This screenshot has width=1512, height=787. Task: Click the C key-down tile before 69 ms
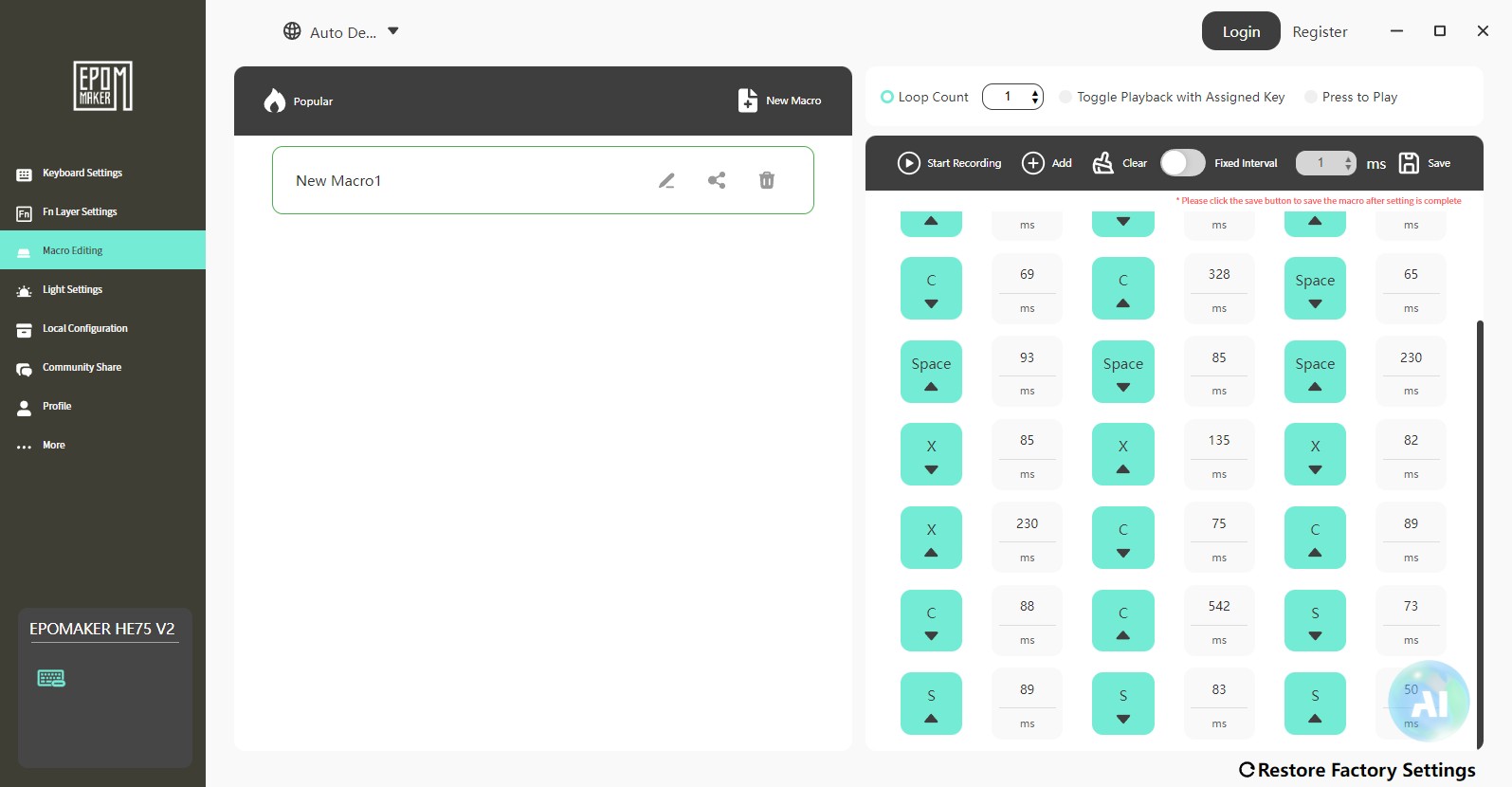pos(931,288)
